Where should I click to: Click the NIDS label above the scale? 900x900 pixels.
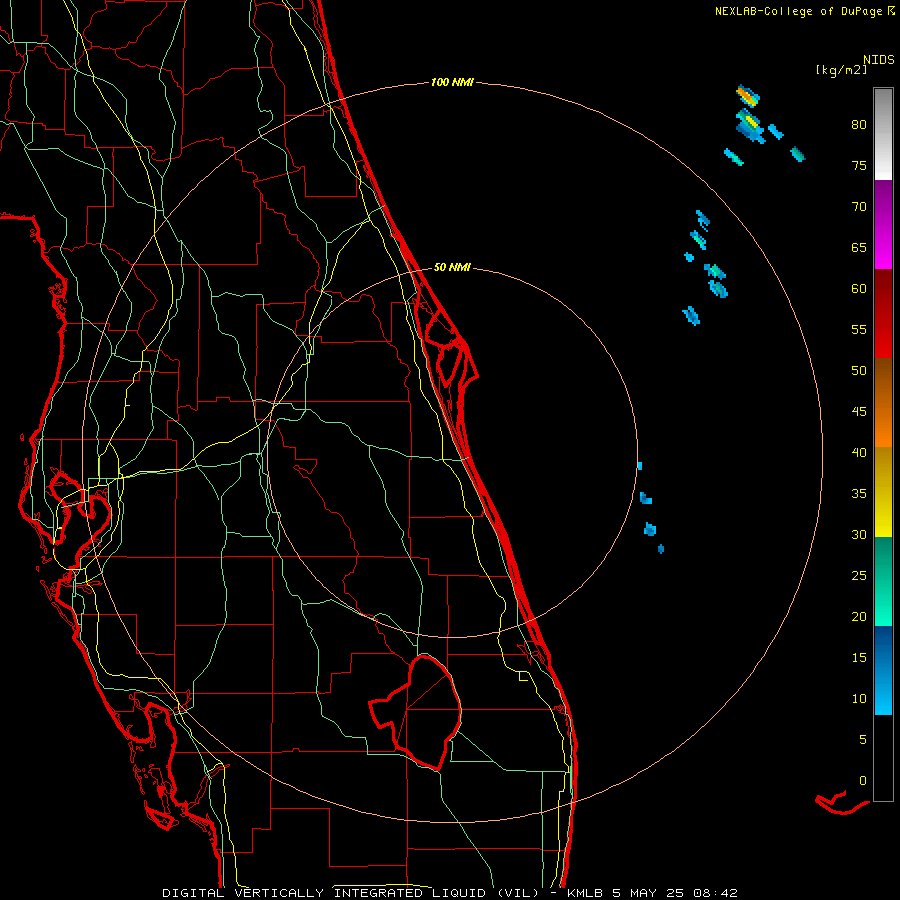(878, 60)
